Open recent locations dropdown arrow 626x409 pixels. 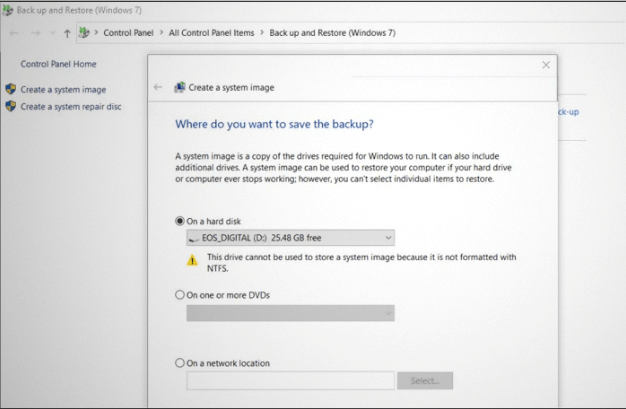click(52, 33)
